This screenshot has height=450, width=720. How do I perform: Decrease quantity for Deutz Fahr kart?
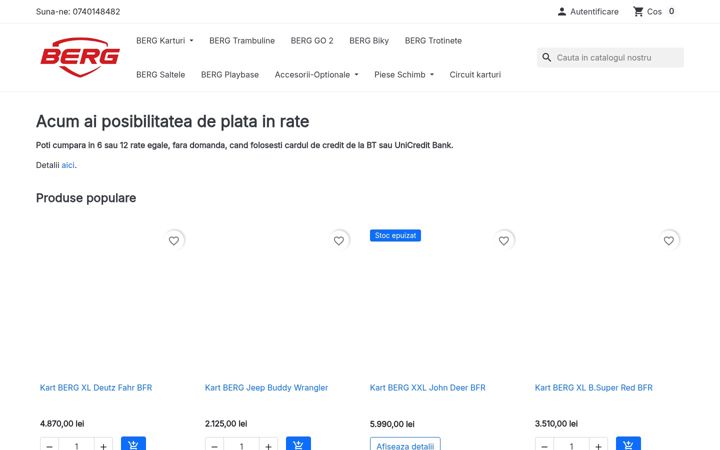point(50,444)
